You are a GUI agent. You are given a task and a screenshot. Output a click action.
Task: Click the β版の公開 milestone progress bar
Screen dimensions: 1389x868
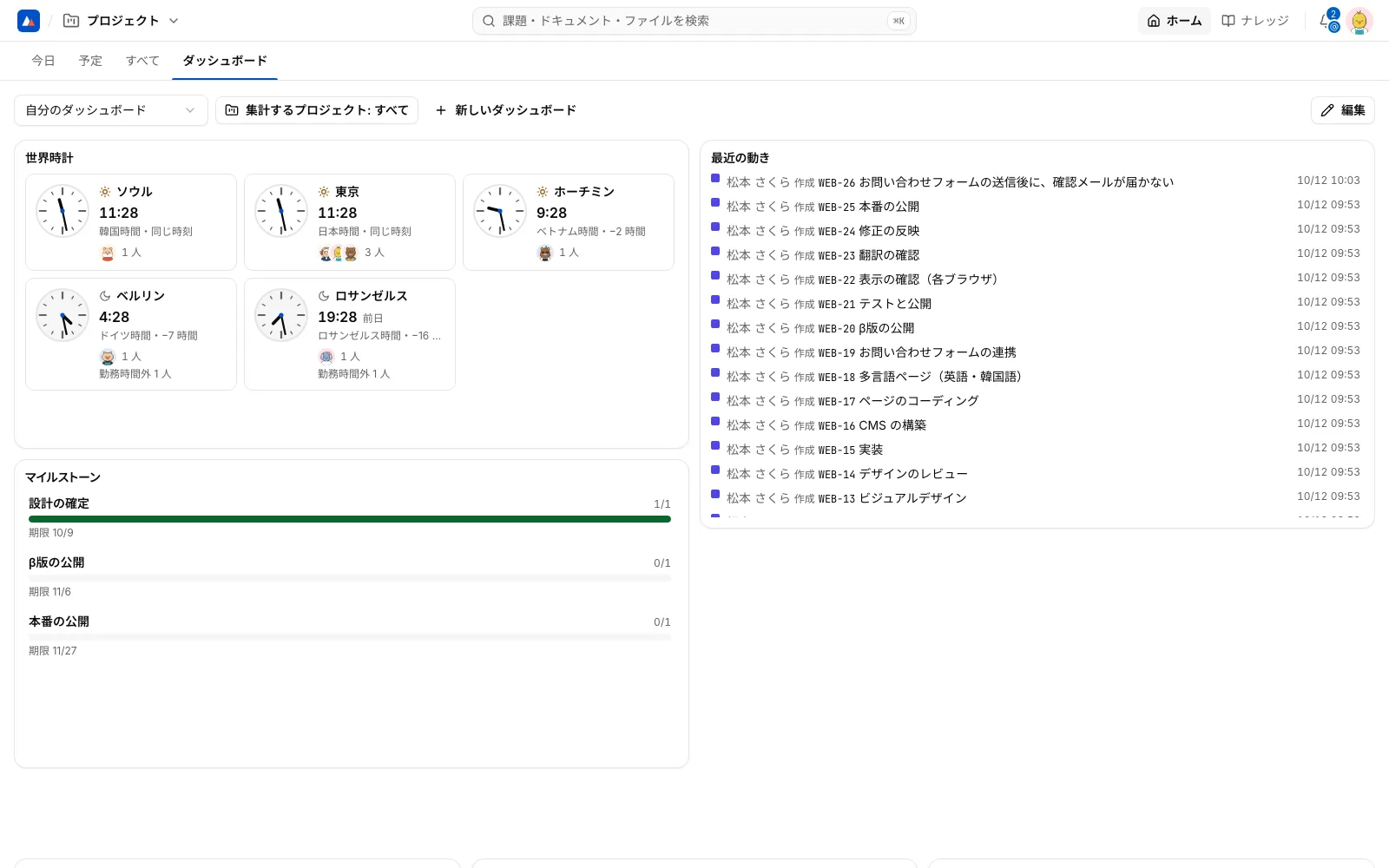350,578
